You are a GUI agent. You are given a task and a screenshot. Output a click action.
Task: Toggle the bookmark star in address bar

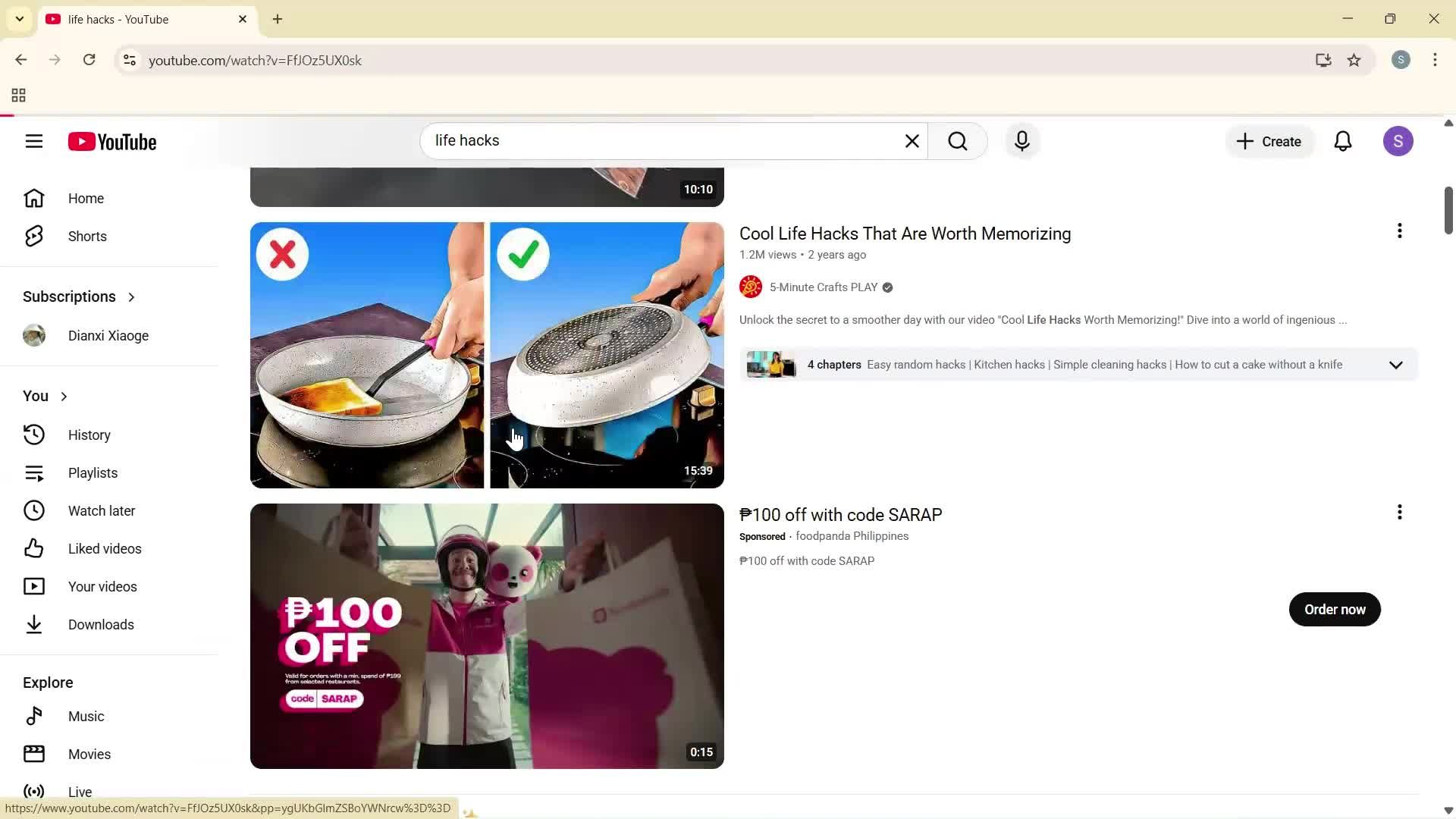[1354, 60]
